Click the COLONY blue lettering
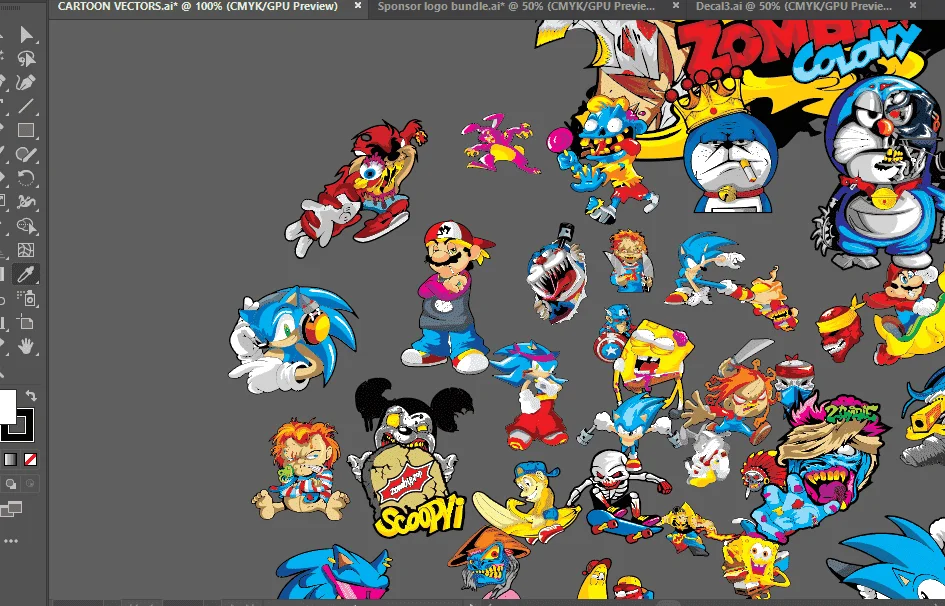945x606 pixels. [856, 54]
